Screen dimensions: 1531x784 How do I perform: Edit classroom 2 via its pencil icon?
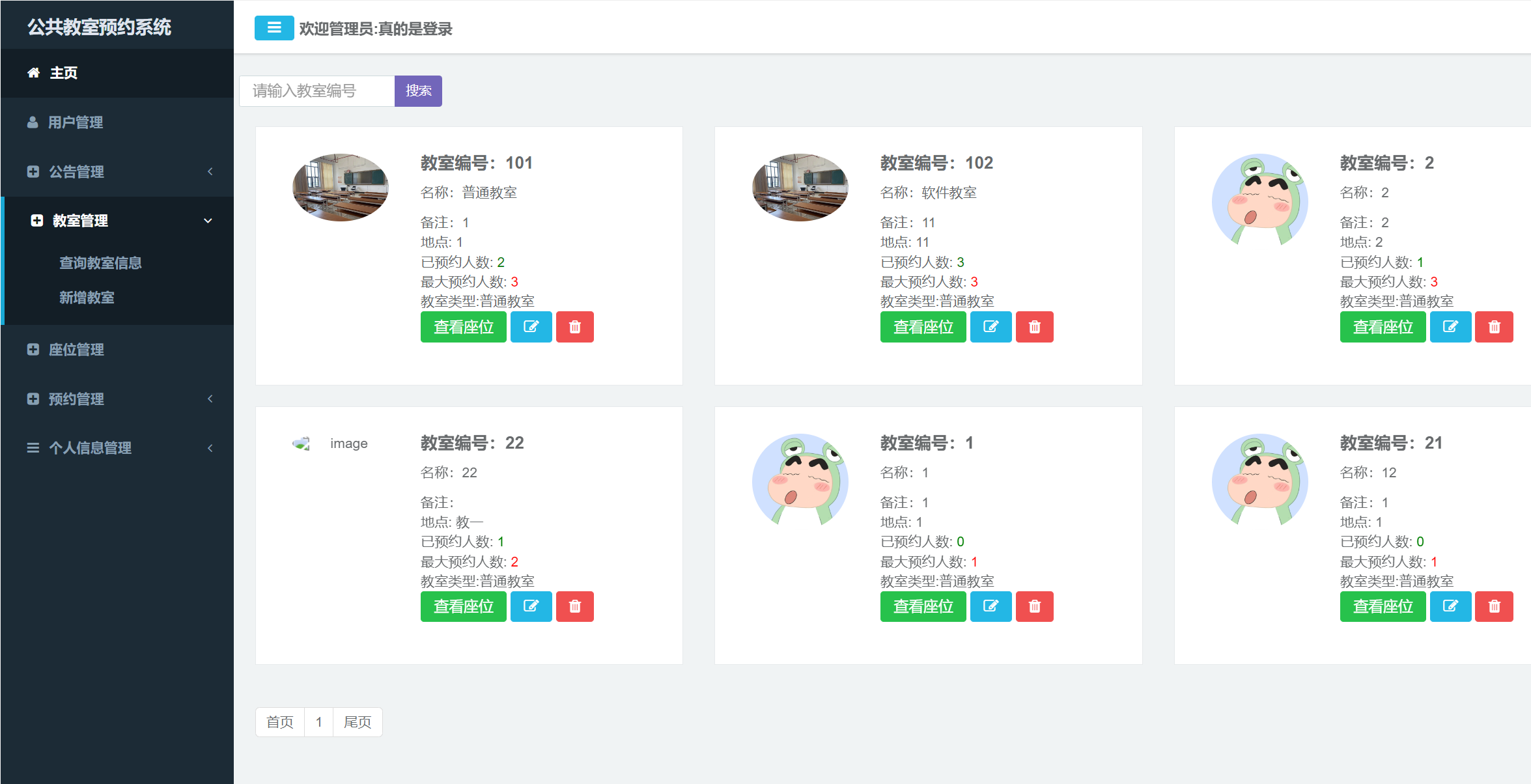pyautogui.click(x=1450, y=327)
